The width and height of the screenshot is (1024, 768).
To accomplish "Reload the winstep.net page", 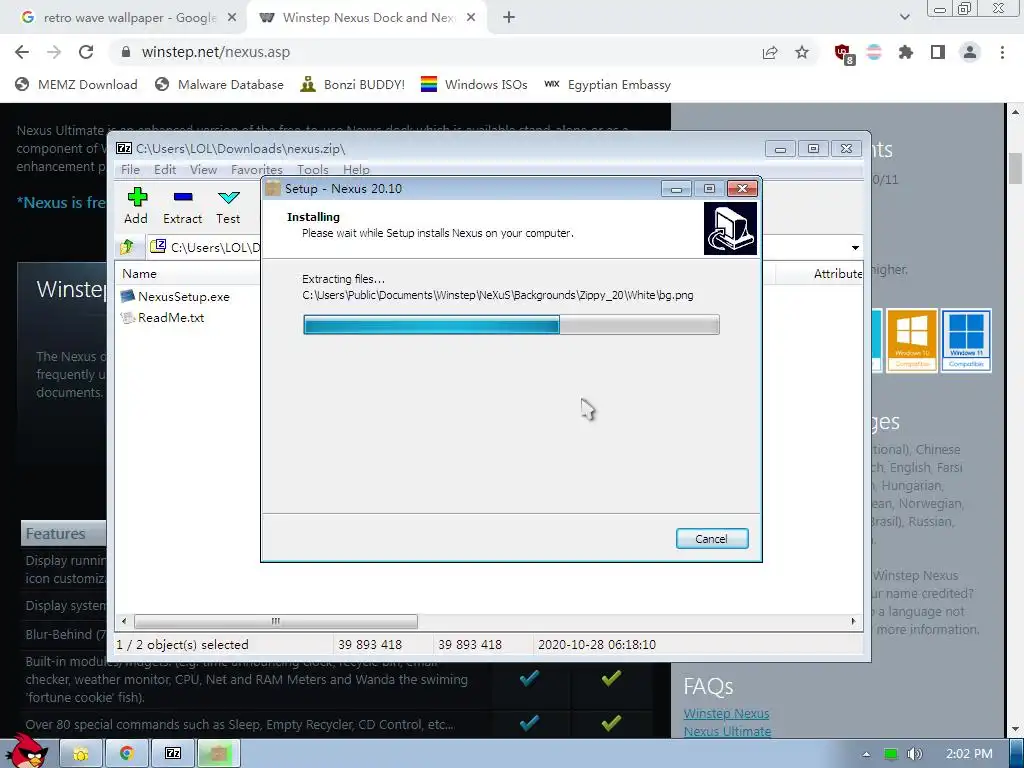I will (86, 52).
